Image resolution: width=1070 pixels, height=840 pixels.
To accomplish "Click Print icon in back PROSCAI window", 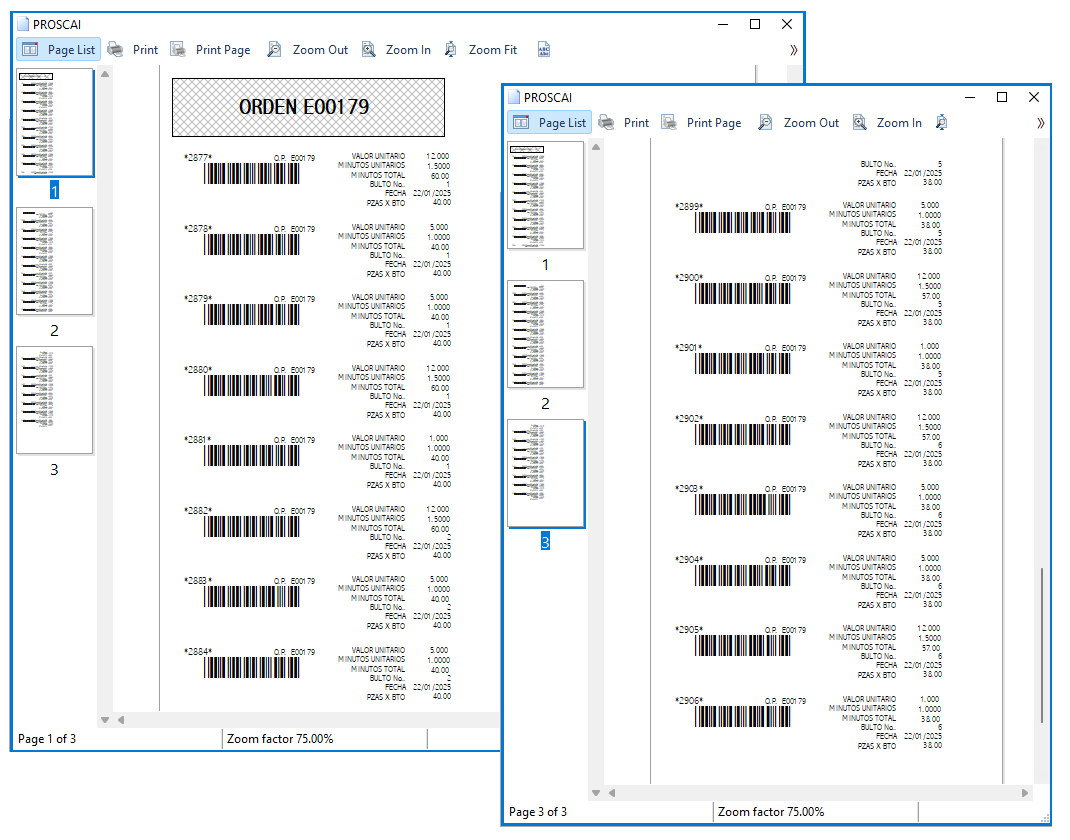I will pyautogui.click(x=115, y=50).
